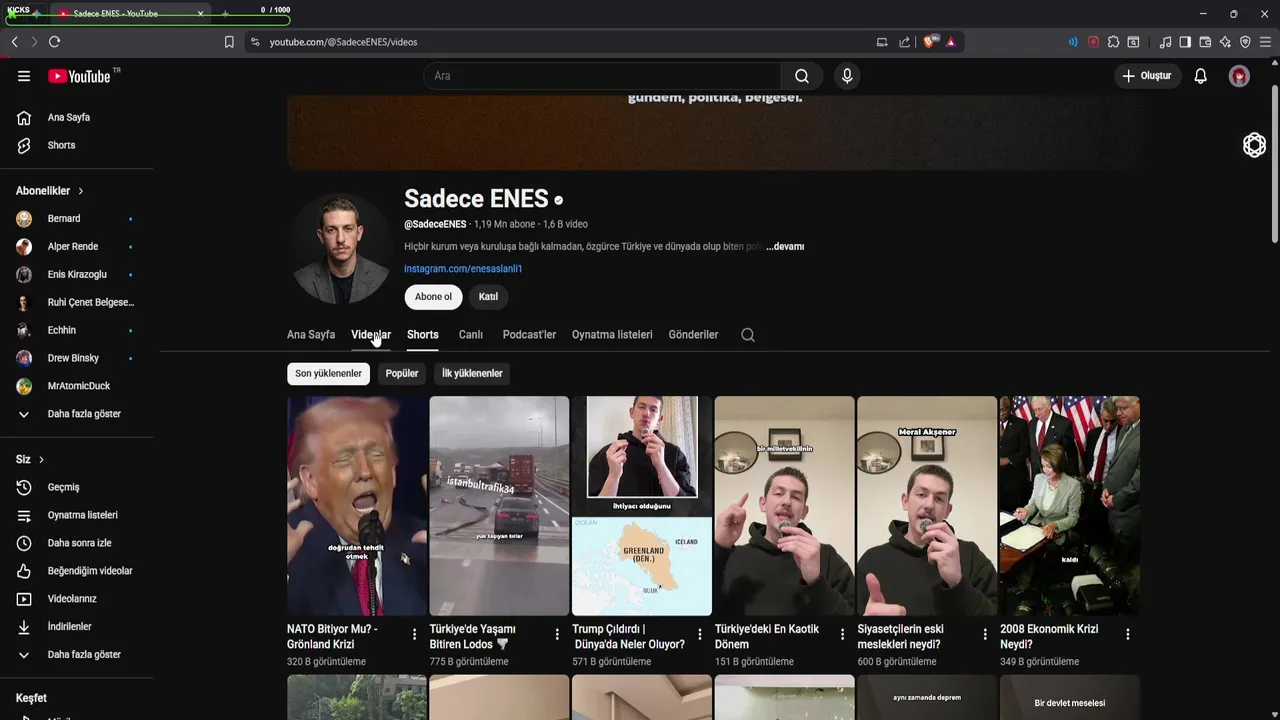The height and width of the screenshot is (720, 1280).
Task: Switch to the Podcast'ler tab
Action: 529,335
